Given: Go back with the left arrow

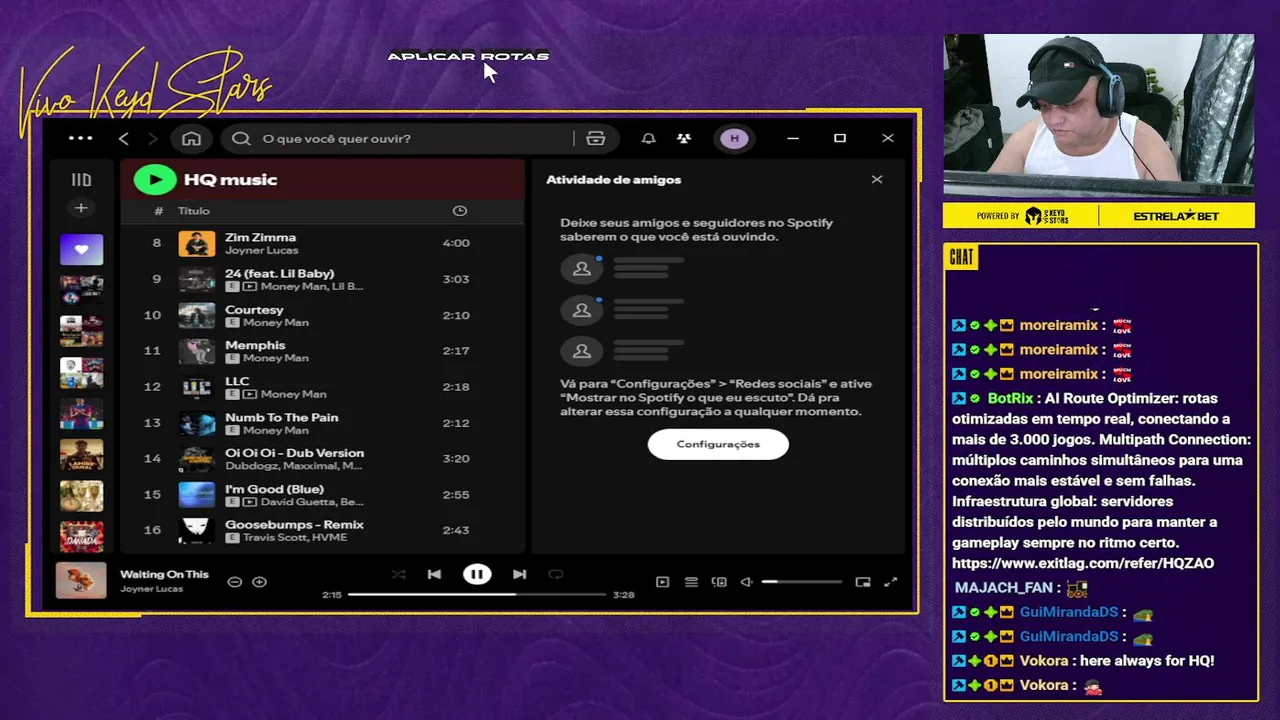Looking at the screenshot, I should pos(124,138).
